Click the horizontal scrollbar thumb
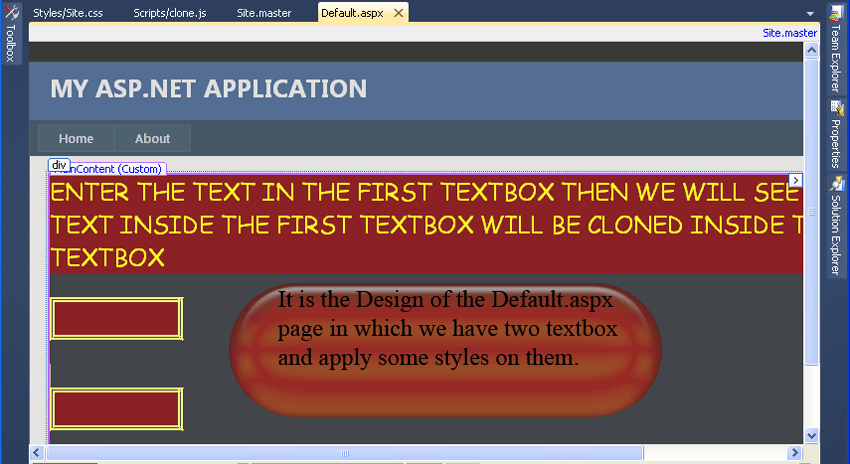The image size is (850, 464). coord(345,453)
